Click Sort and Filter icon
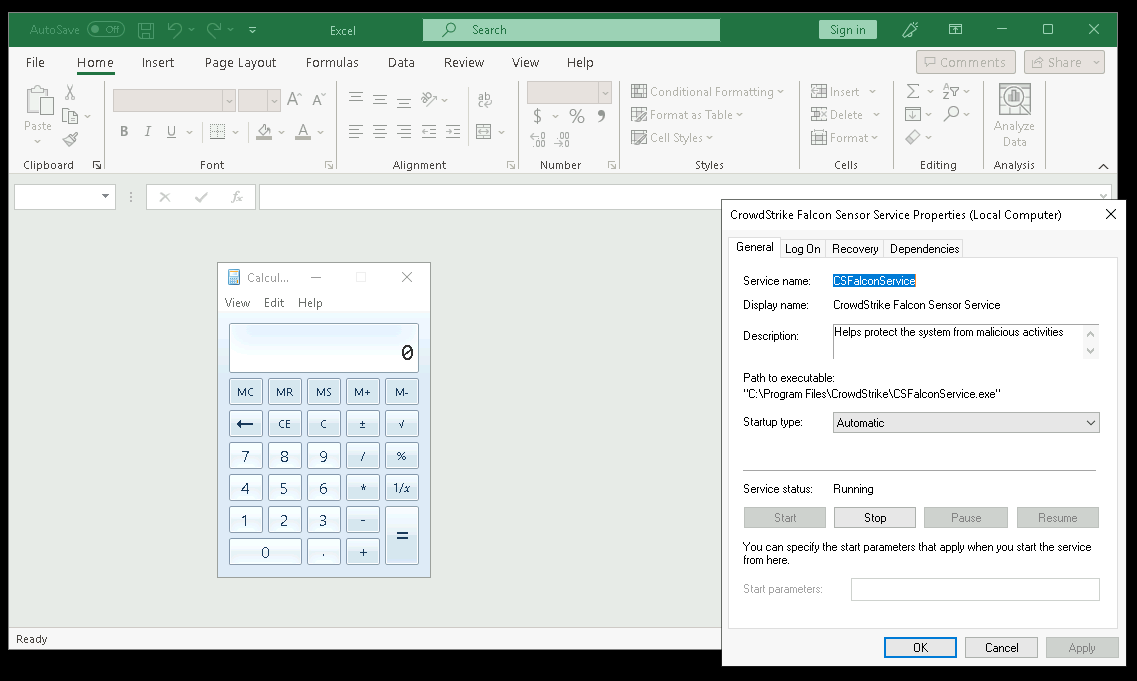This screenshot has width=1137, height=681. tap(951, 91)
